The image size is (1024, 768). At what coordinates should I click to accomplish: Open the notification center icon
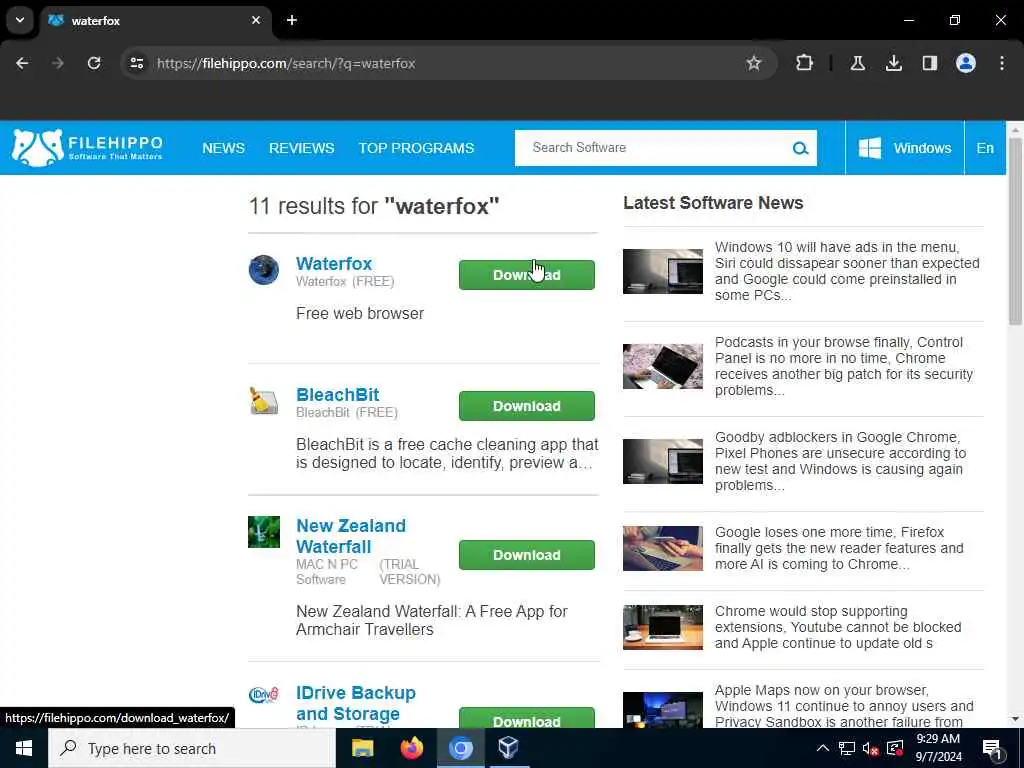992,748
